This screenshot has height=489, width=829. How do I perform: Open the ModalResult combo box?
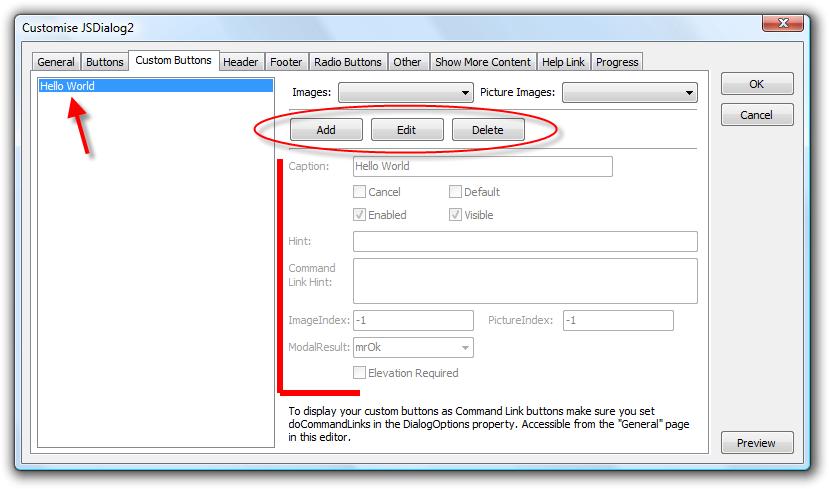(413, 348)
